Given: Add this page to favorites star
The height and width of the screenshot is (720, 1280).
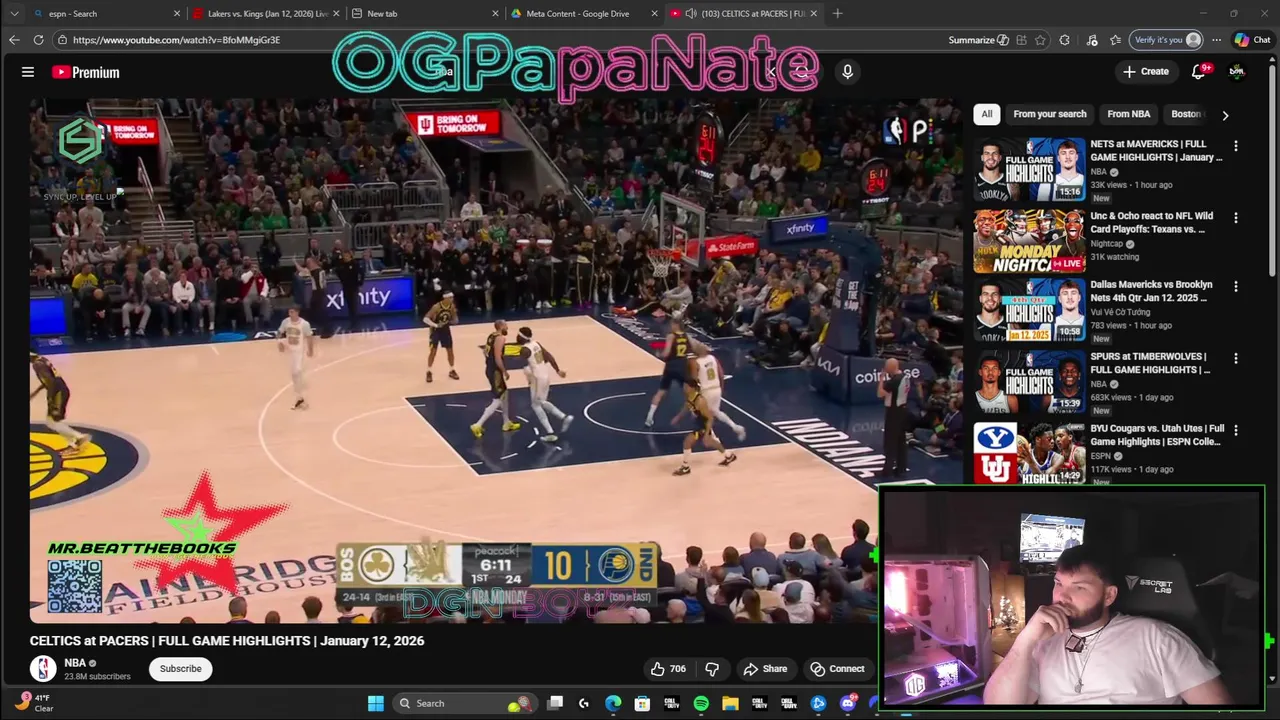Looking at the screenshot, I should (1041, 40).
